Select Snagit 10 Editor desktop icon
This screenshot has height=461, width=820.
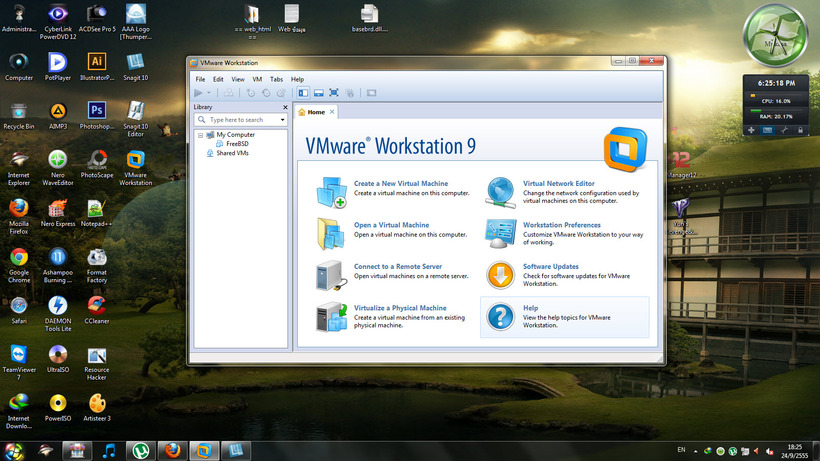[x=135, y=119]
